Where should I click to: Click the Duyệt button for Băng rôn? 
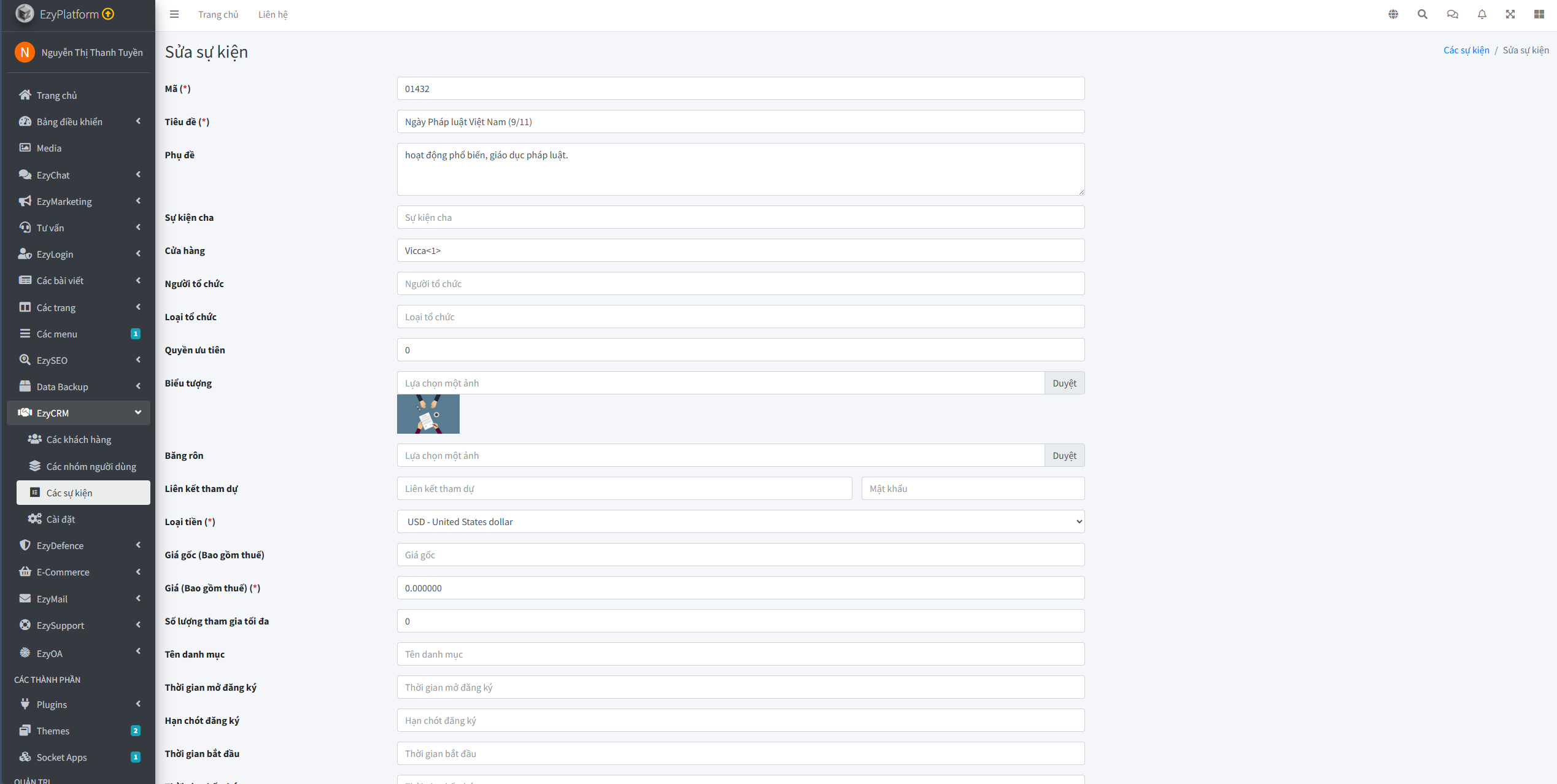1064,455
